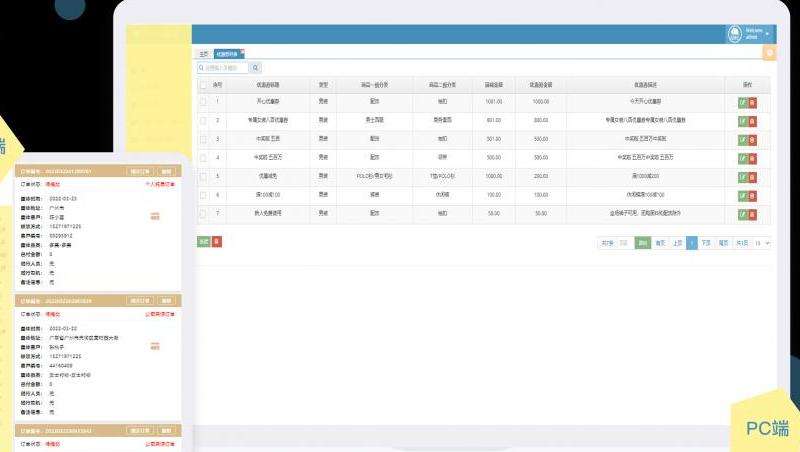Screen dimensions: 800x452
Task: Click the 1001.00 amount cell
Action: pos(493,102)
